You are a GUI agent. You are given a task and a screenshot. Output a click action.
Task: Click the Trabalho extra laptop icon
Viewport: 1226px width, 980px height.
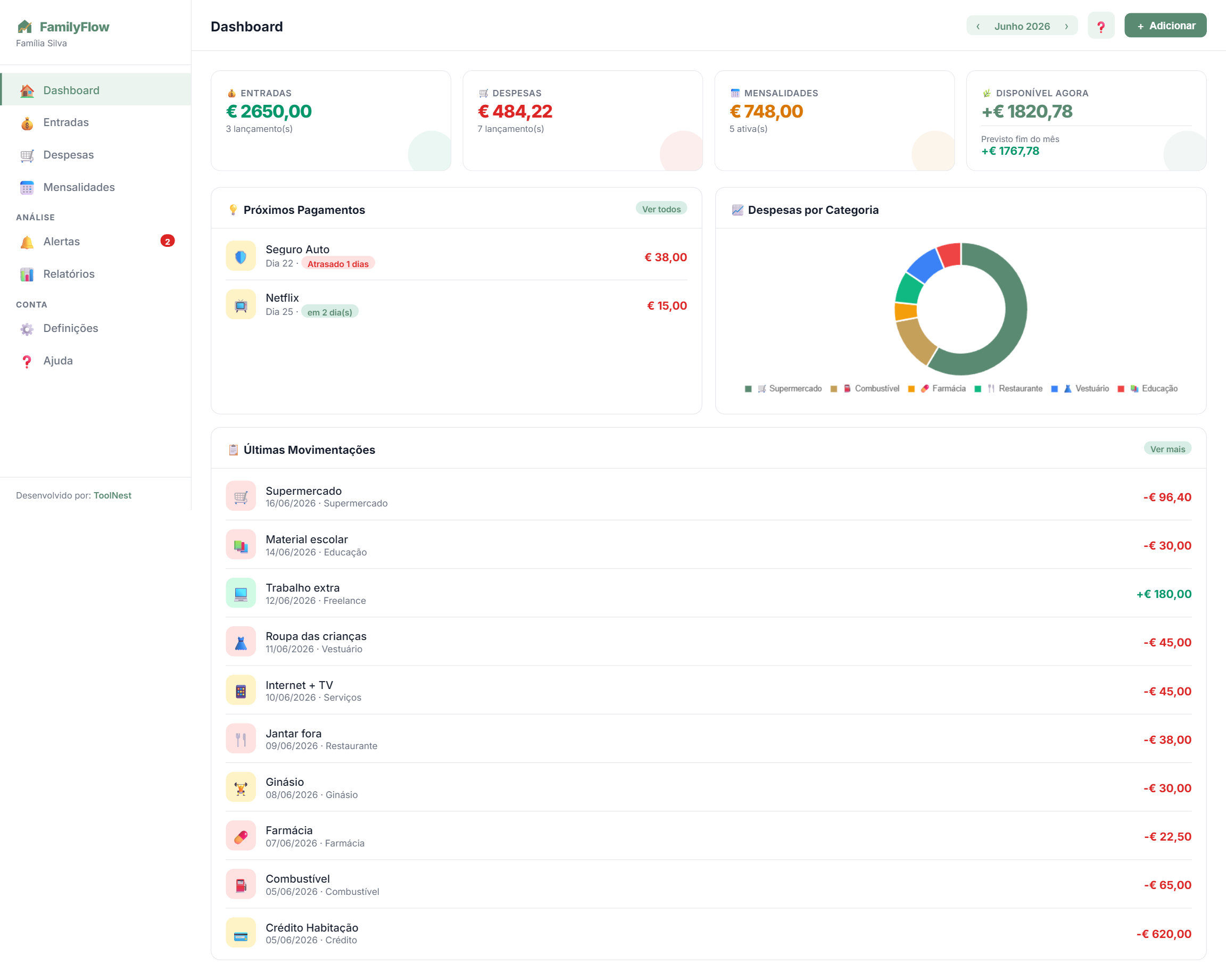[241, 593]
